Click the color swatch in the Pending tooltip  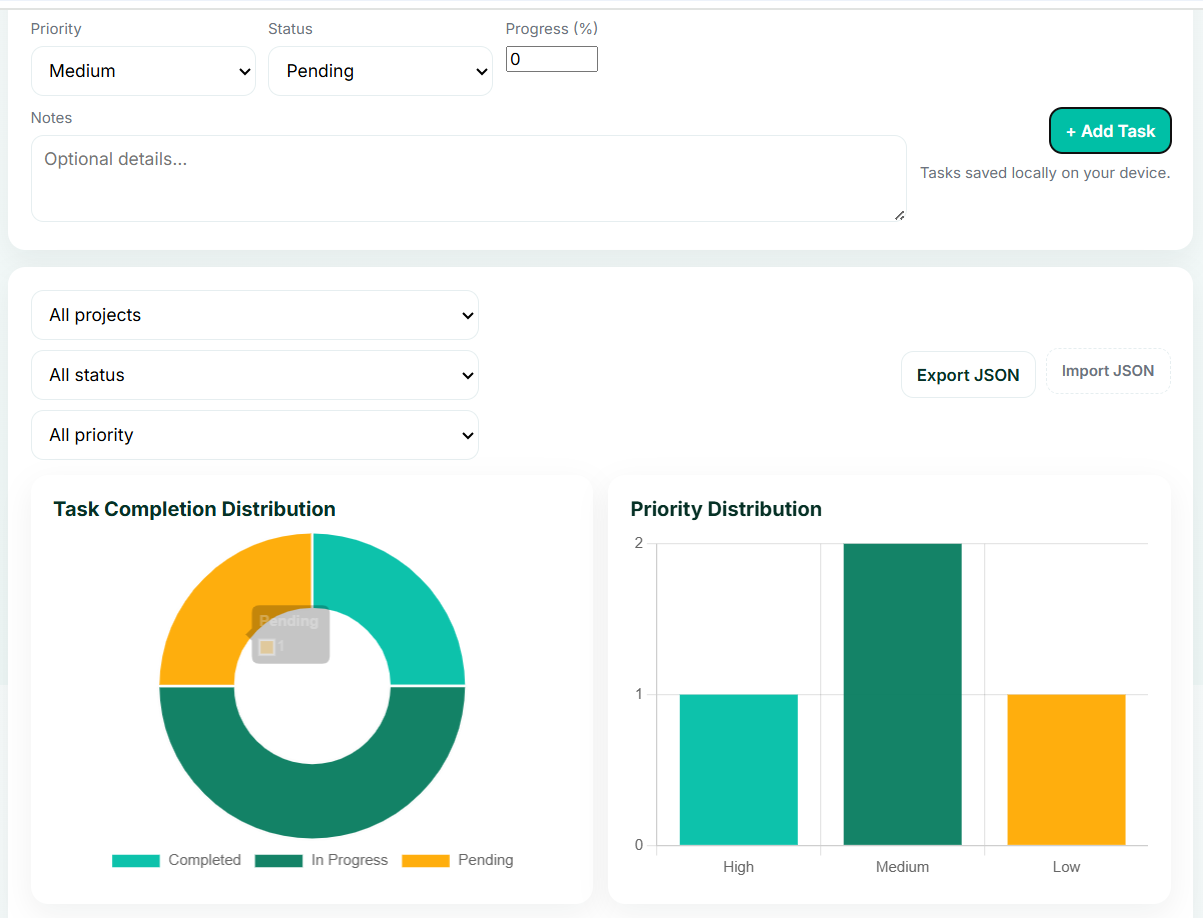coord(266,647)
